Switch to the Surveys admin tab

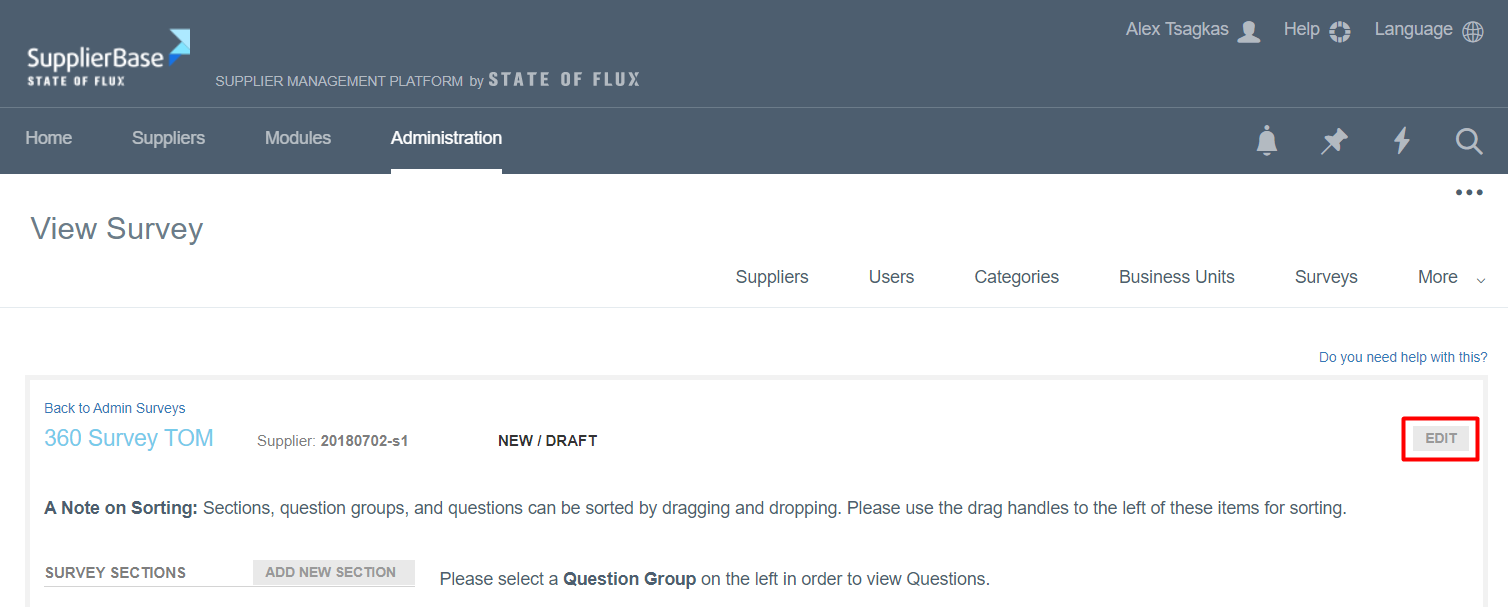1326,277
